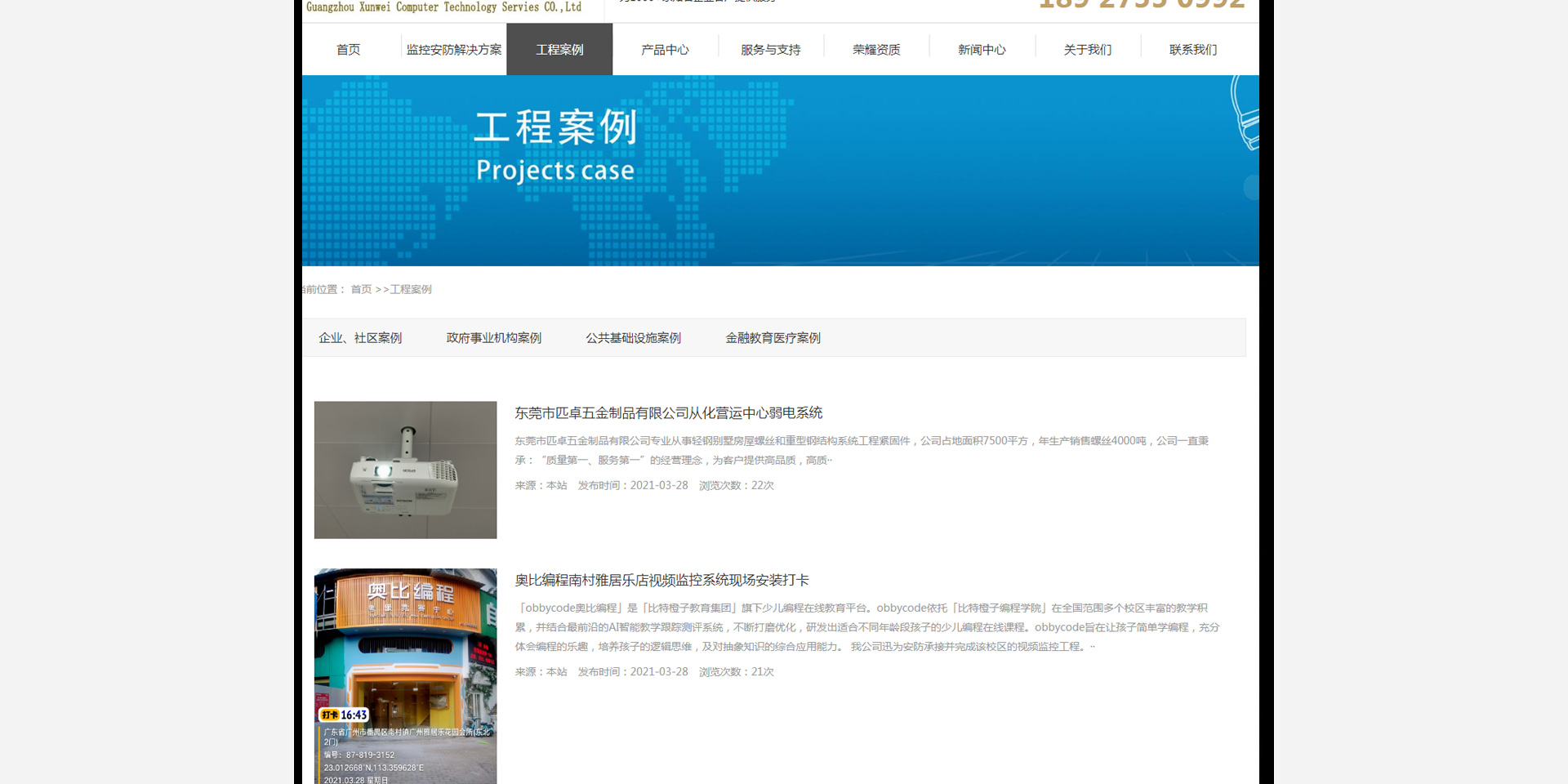Open the 奥比编程南村雅居乐店 article title link

[x=661, y=581]
